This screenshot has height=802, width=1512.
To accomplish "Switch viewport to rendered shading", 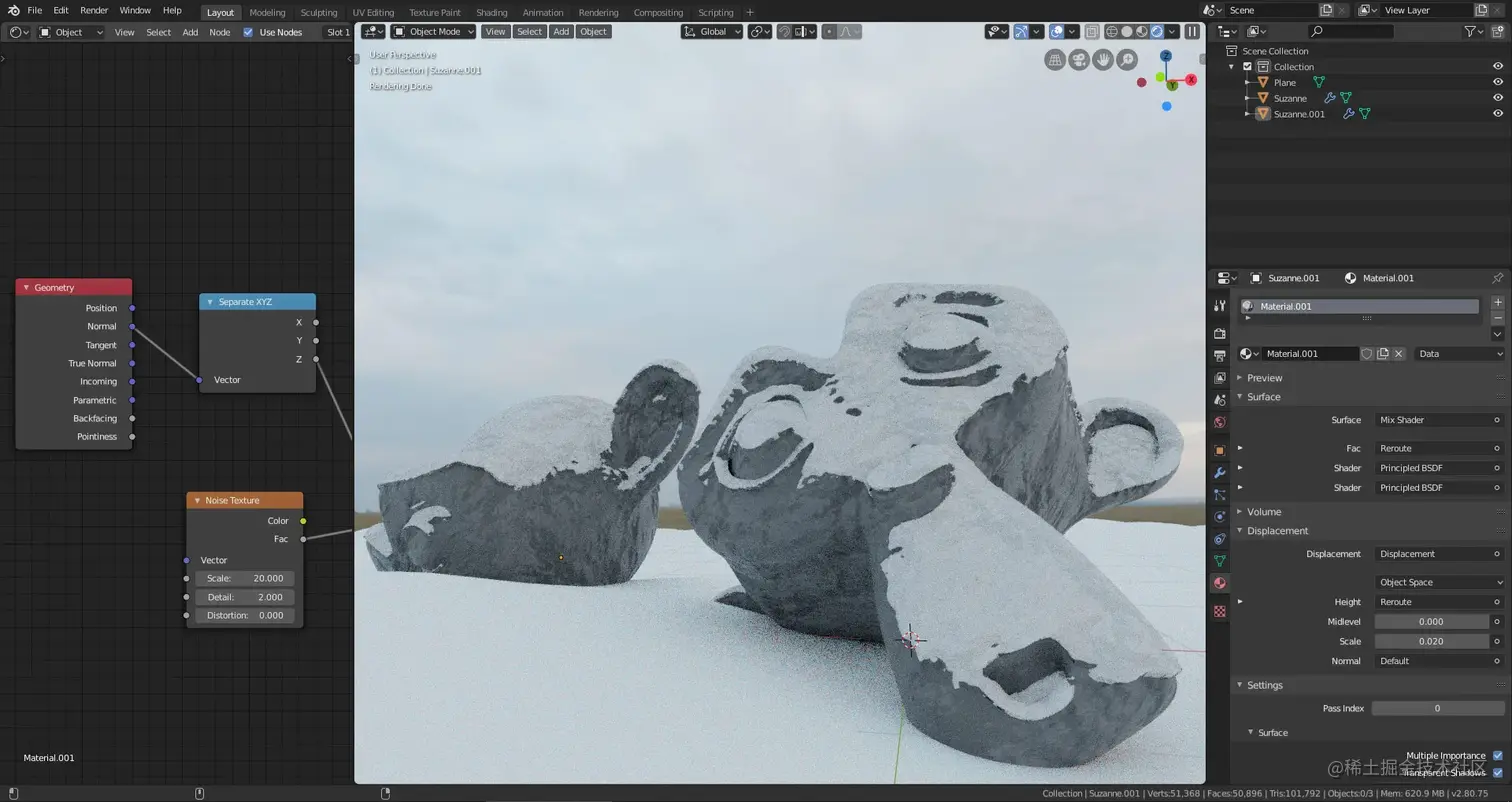I will (x=1157, y=32).
